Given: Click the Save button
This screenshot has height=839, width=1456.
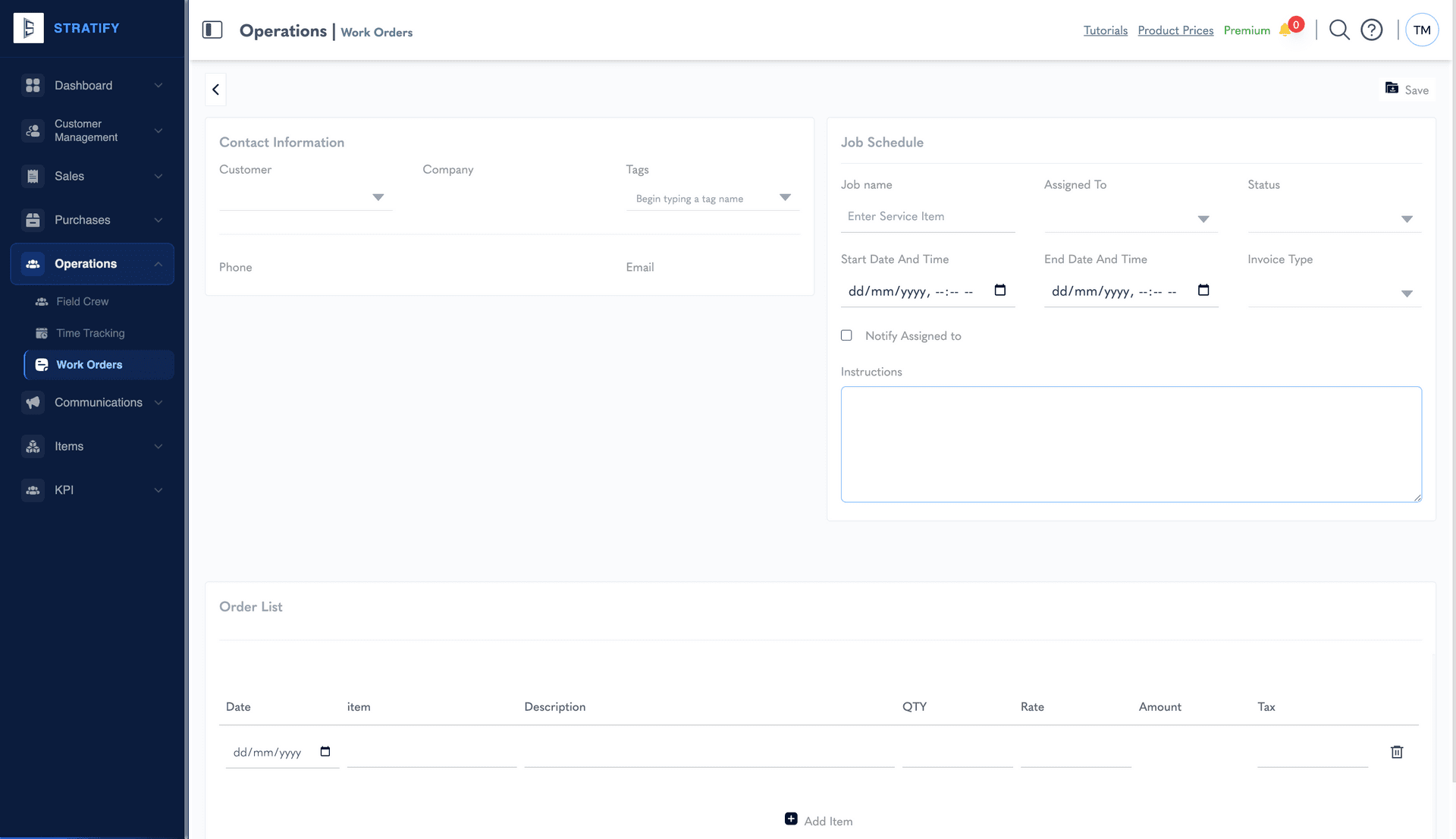Looking at the screenshot, I should point(1407,89).
